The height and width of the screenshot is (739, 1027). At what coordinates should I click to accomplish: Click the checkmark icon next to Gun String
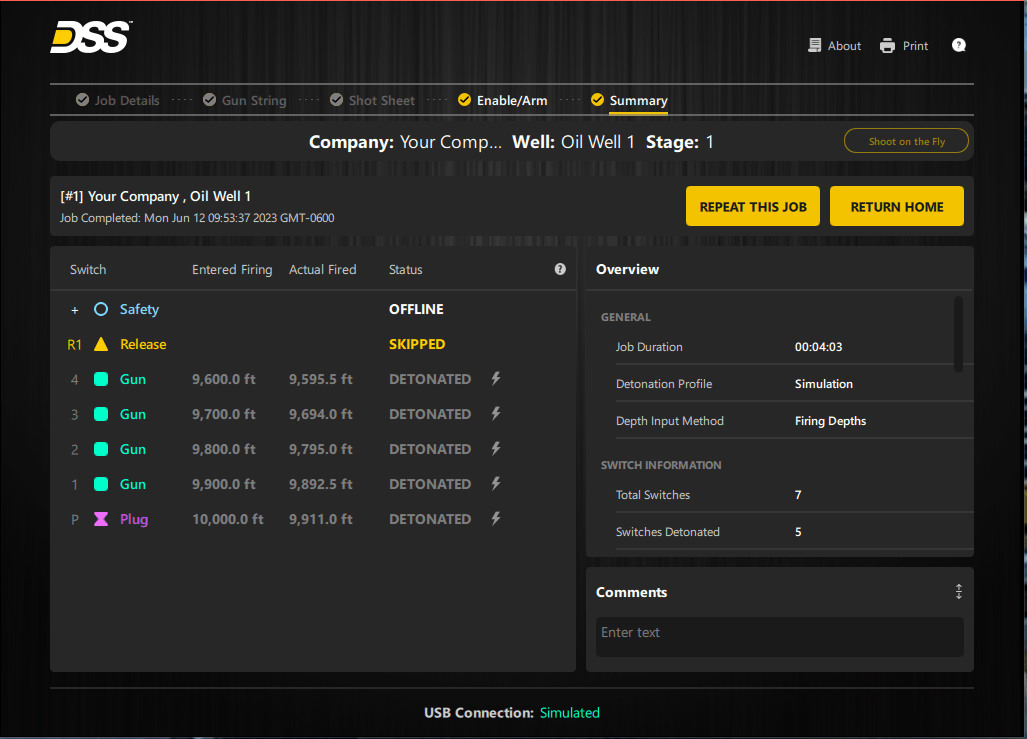[209, 99]
